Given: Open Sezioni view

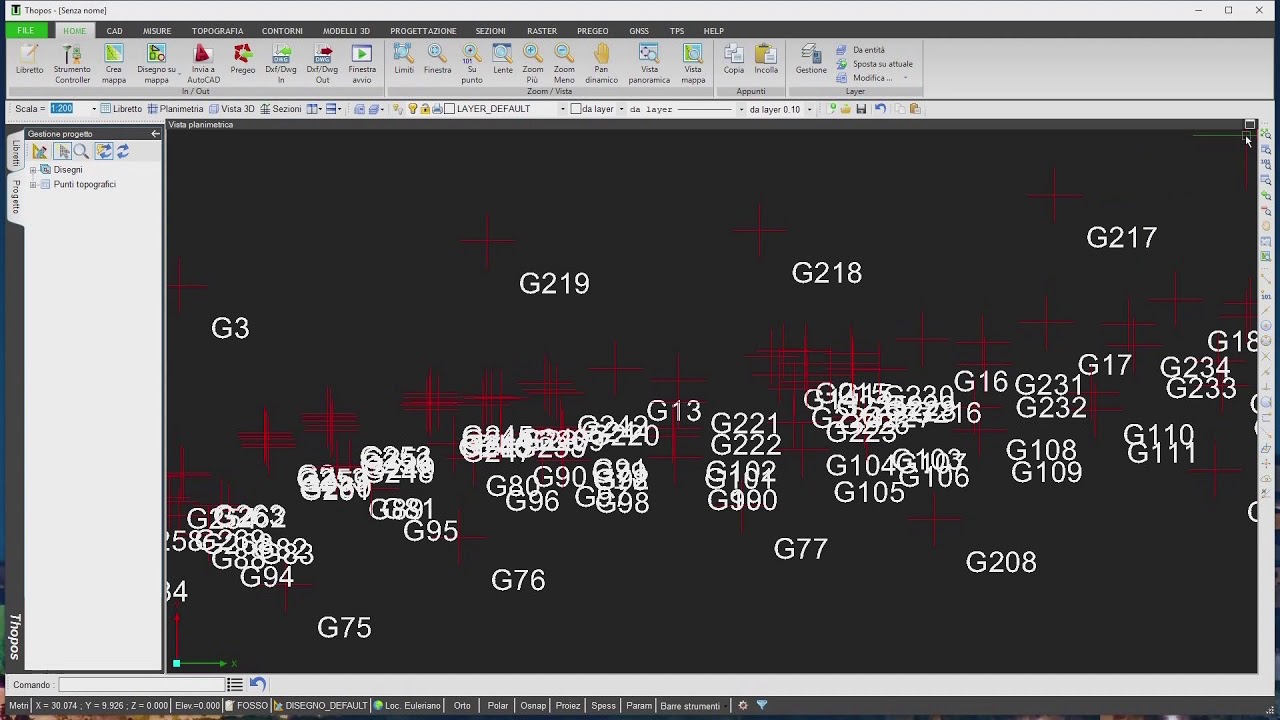Looking at the screenshot, I should tap(280, 109).
